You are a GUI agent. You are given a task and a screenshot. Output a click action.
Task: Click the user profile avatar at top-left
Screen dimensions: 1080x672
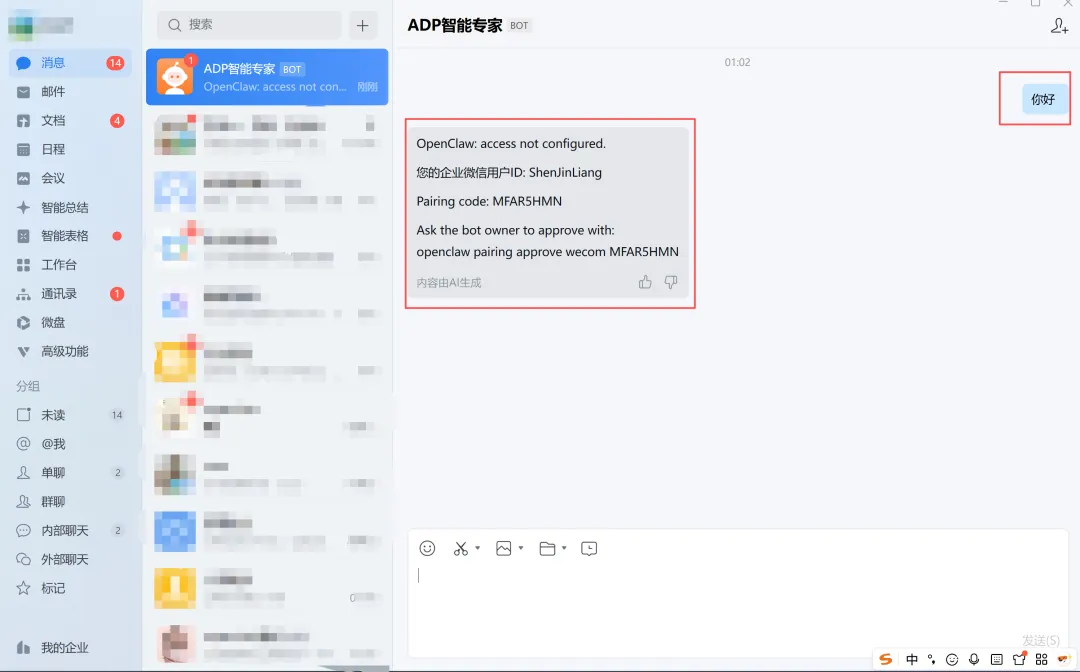click(21, 25)
